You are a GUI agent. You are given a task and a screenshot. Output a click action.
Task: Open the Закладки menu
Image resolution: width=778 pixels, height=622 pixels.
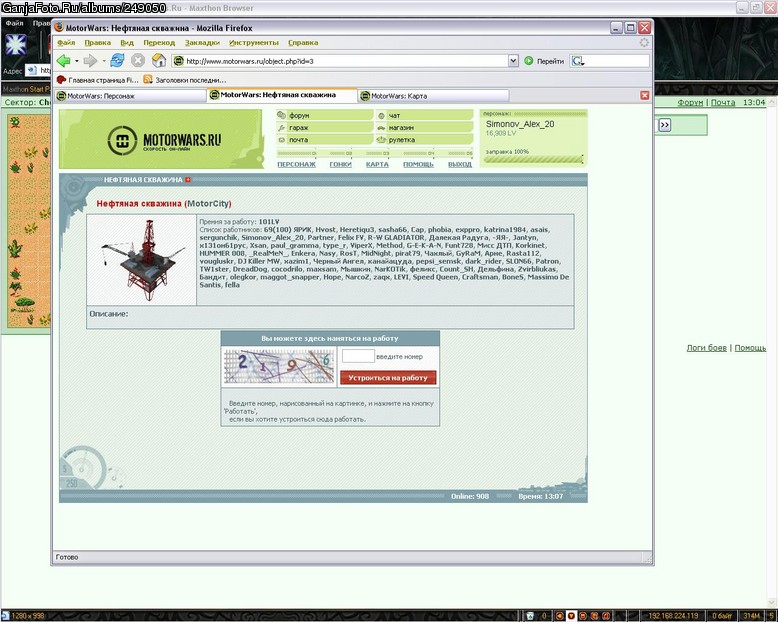pyautogui.click(x=202, y=43)
